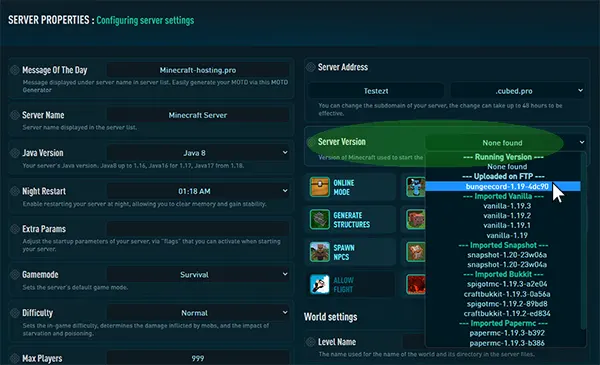Click the info icon beside Server Address
The image size is (600, 365).
pos(310,67)
